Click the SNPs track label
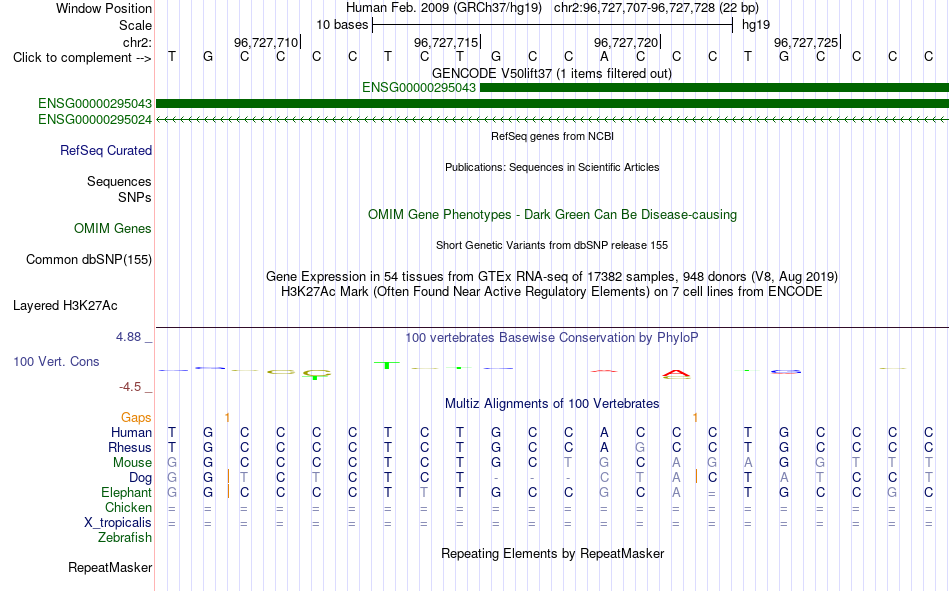This screenshot has height=591, width=950. (135, 198)
